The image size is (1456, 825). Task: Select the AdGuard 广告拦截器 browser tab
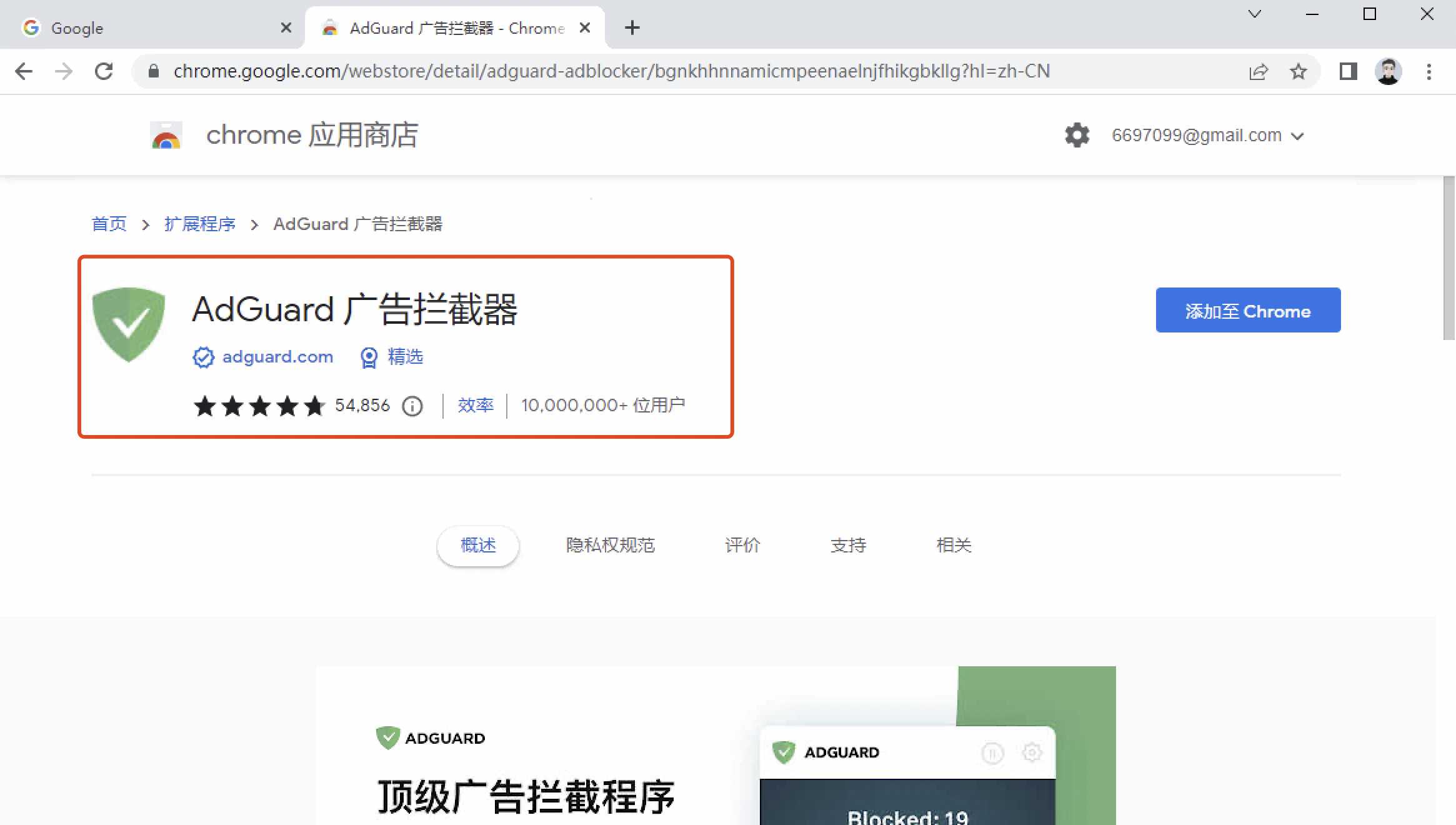pyautogui.click(x=455, y=27)
